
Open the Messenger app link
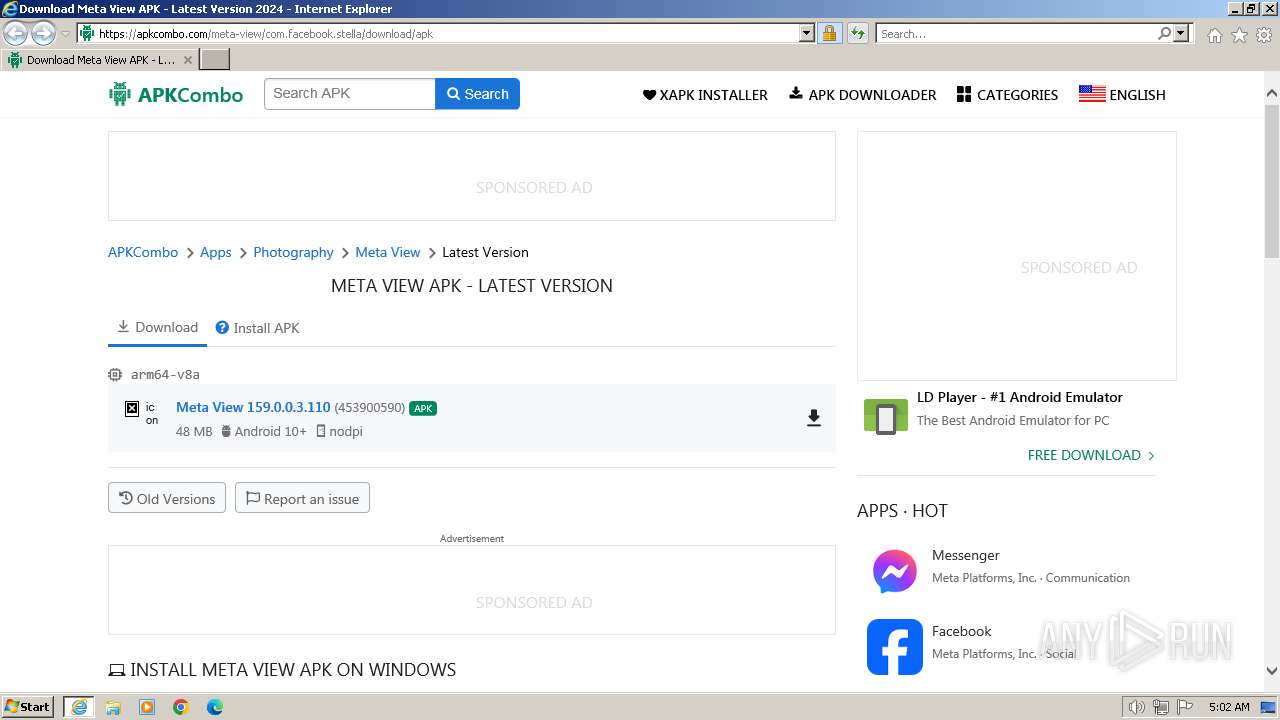pos(966,555)
